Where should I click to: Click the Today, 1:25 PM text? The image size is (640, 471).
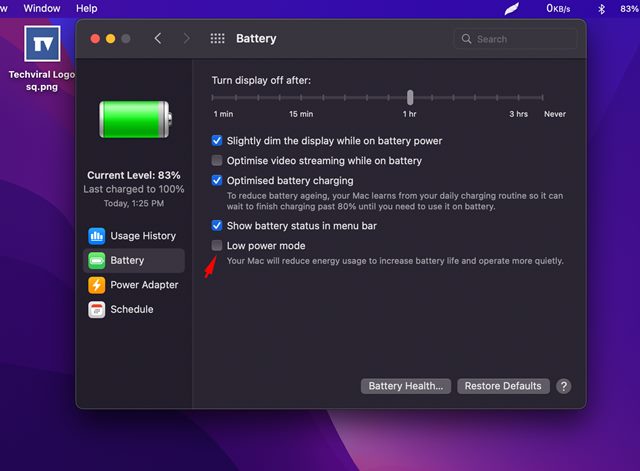(134, 203)
